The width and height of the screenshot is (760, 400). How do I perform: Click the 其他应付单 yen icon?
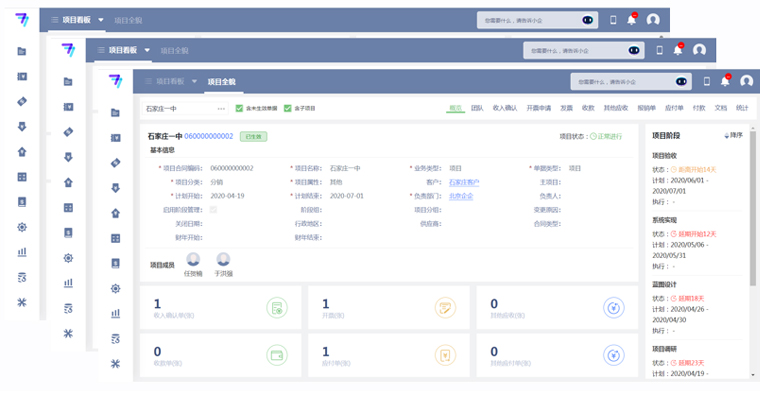pyautogui.click(x=614, y=355)
